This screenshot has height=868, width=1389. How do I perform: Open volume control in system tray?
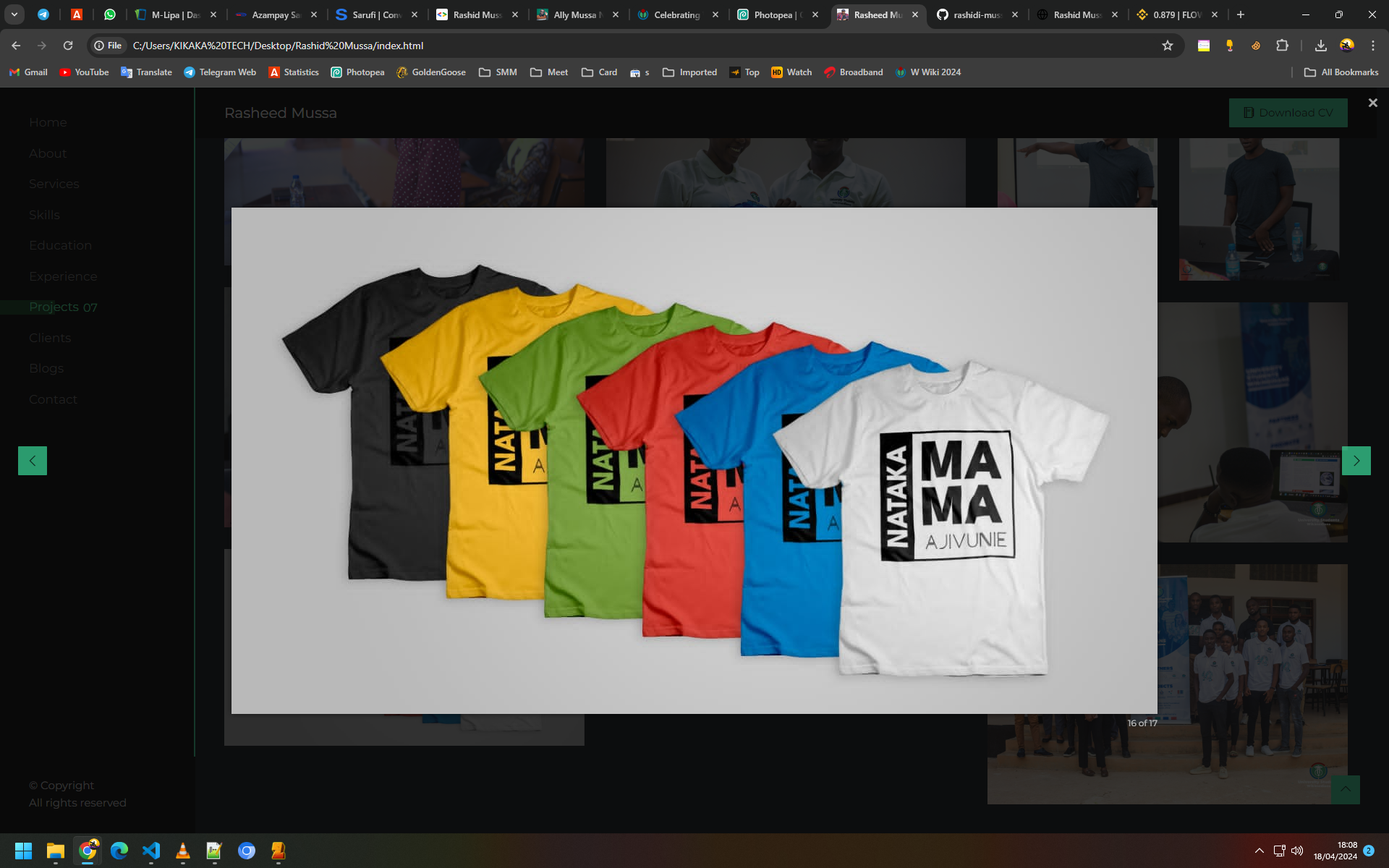coord(1297,851)
